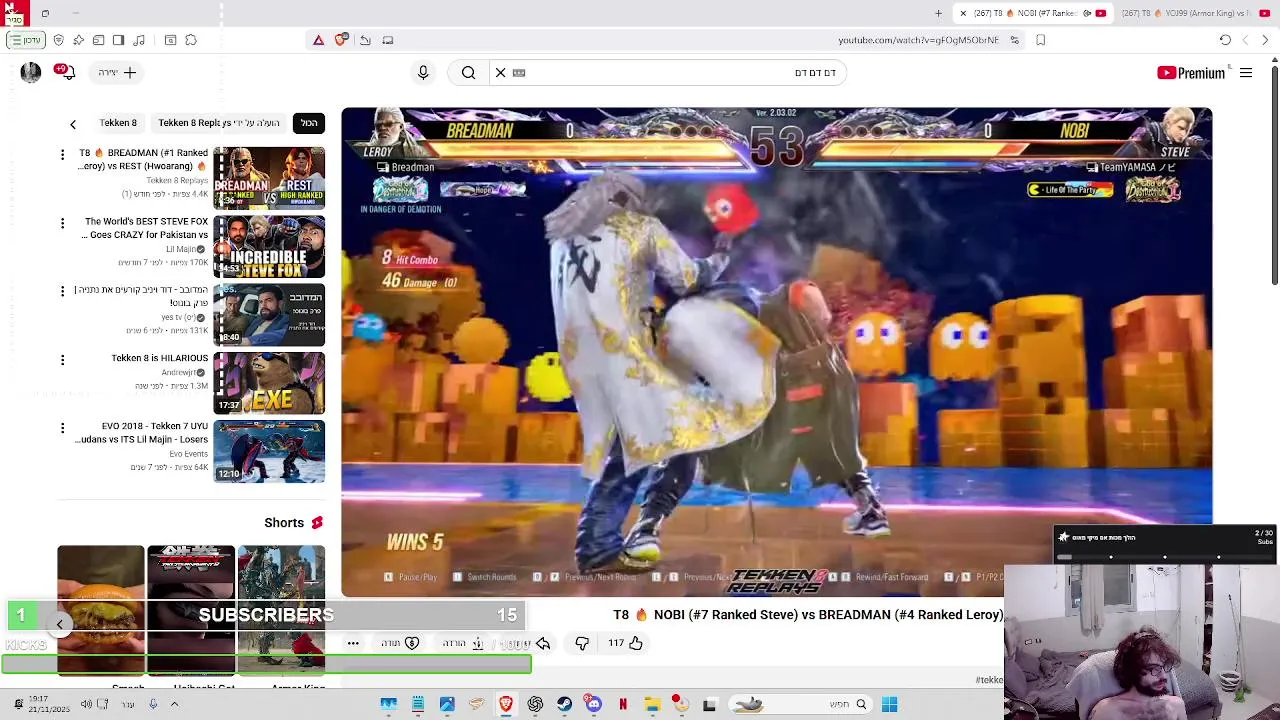Open the yes tv video thumbnail
Image resolution: width=1280 pixels, height=720 pixels.
pos(269,314)
